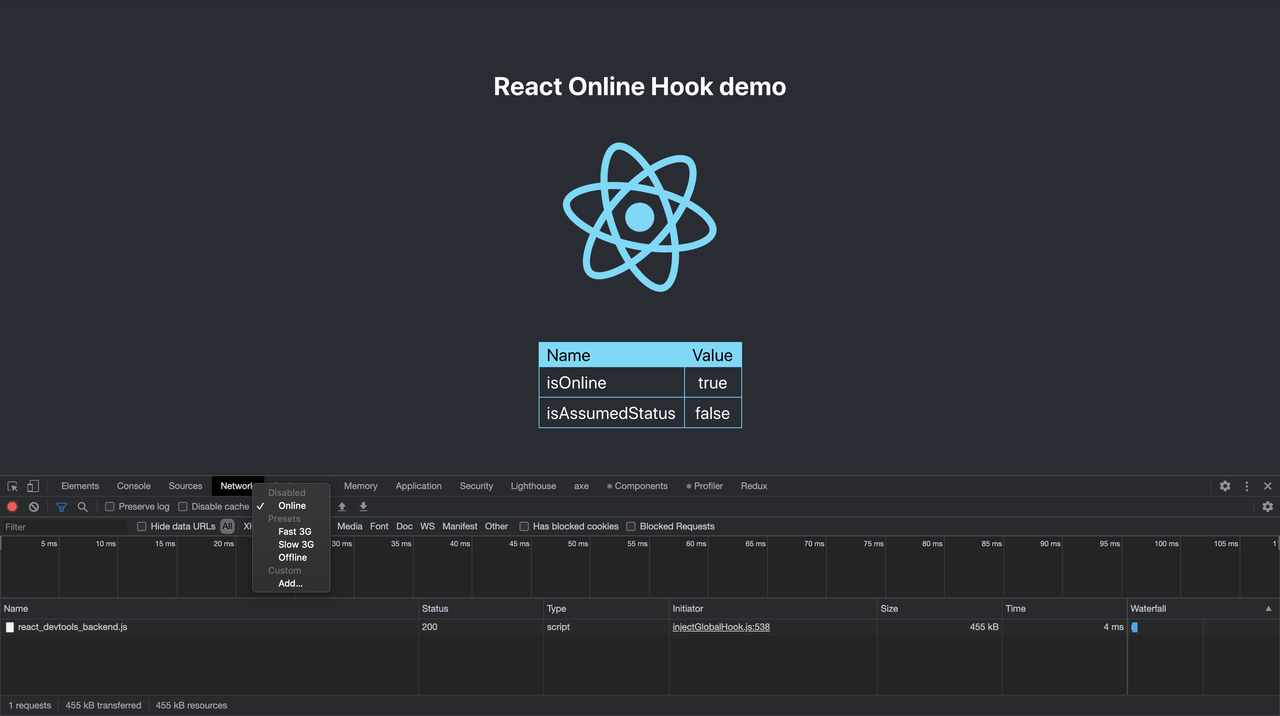Click the import HAR upload icon
The image size is (1280, 716).
(x=342, y=507)
